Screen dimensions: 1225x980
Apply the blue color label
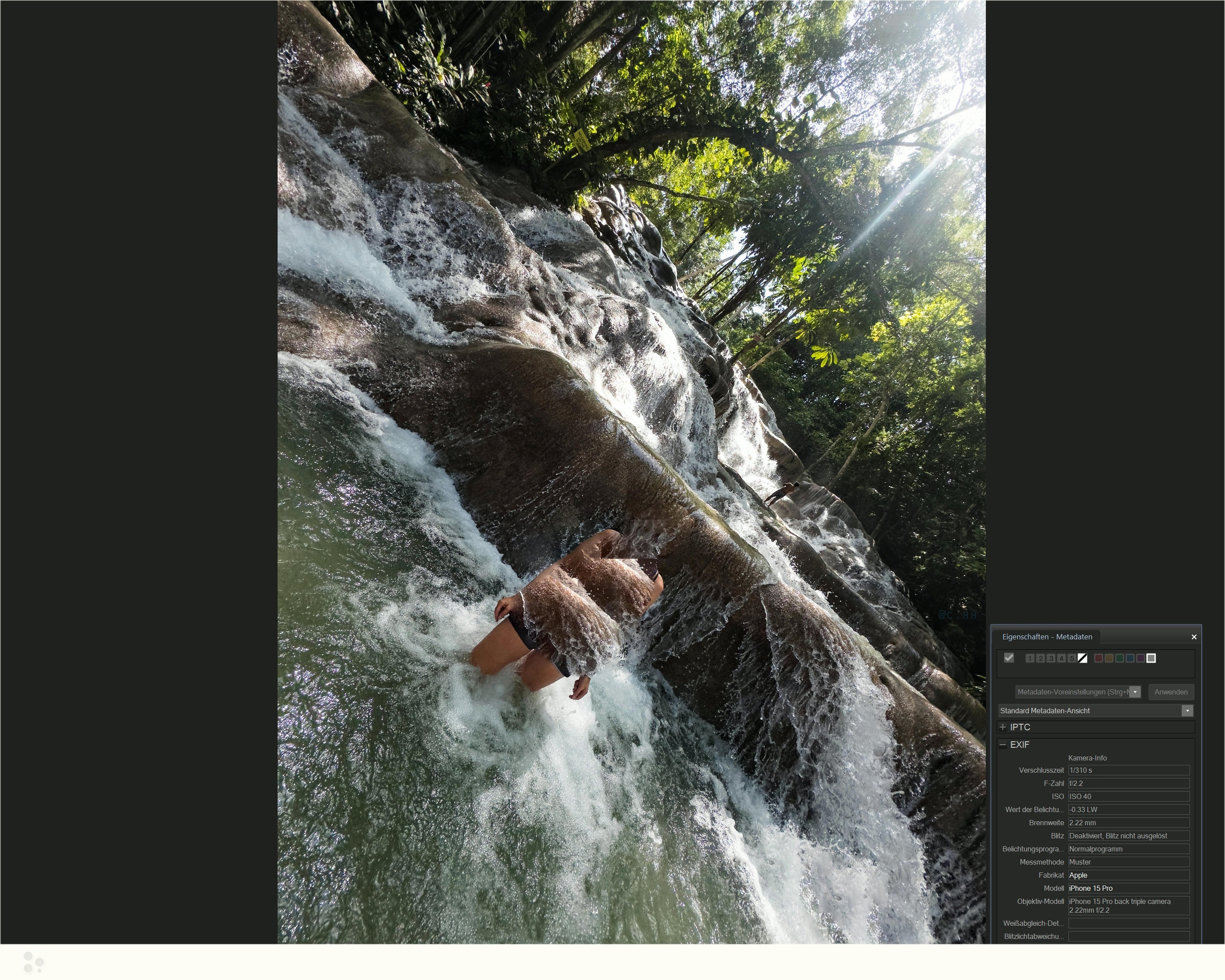point(1130,658)
